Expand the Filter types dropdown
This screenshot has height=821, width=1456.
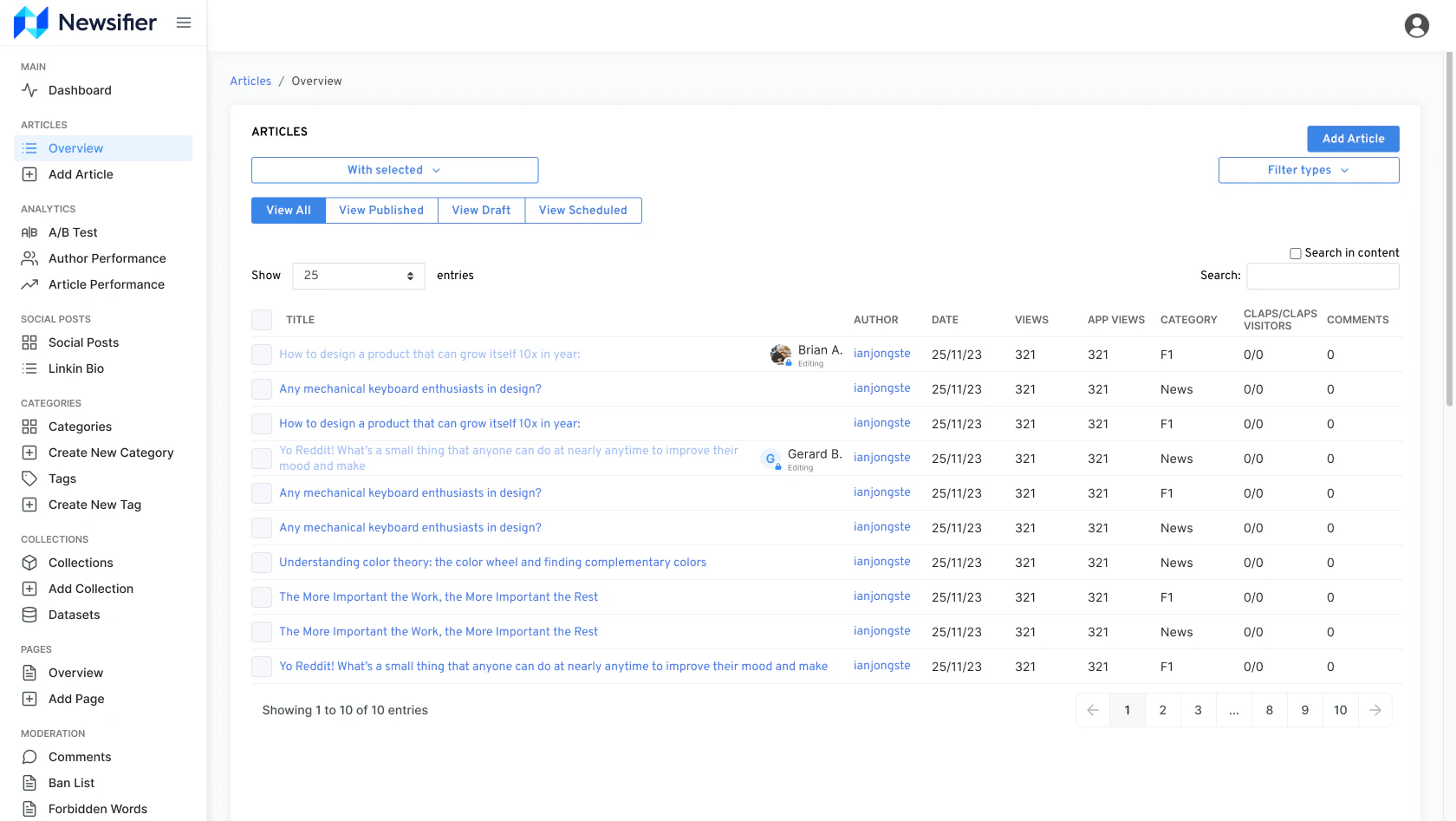[1309, 170]
